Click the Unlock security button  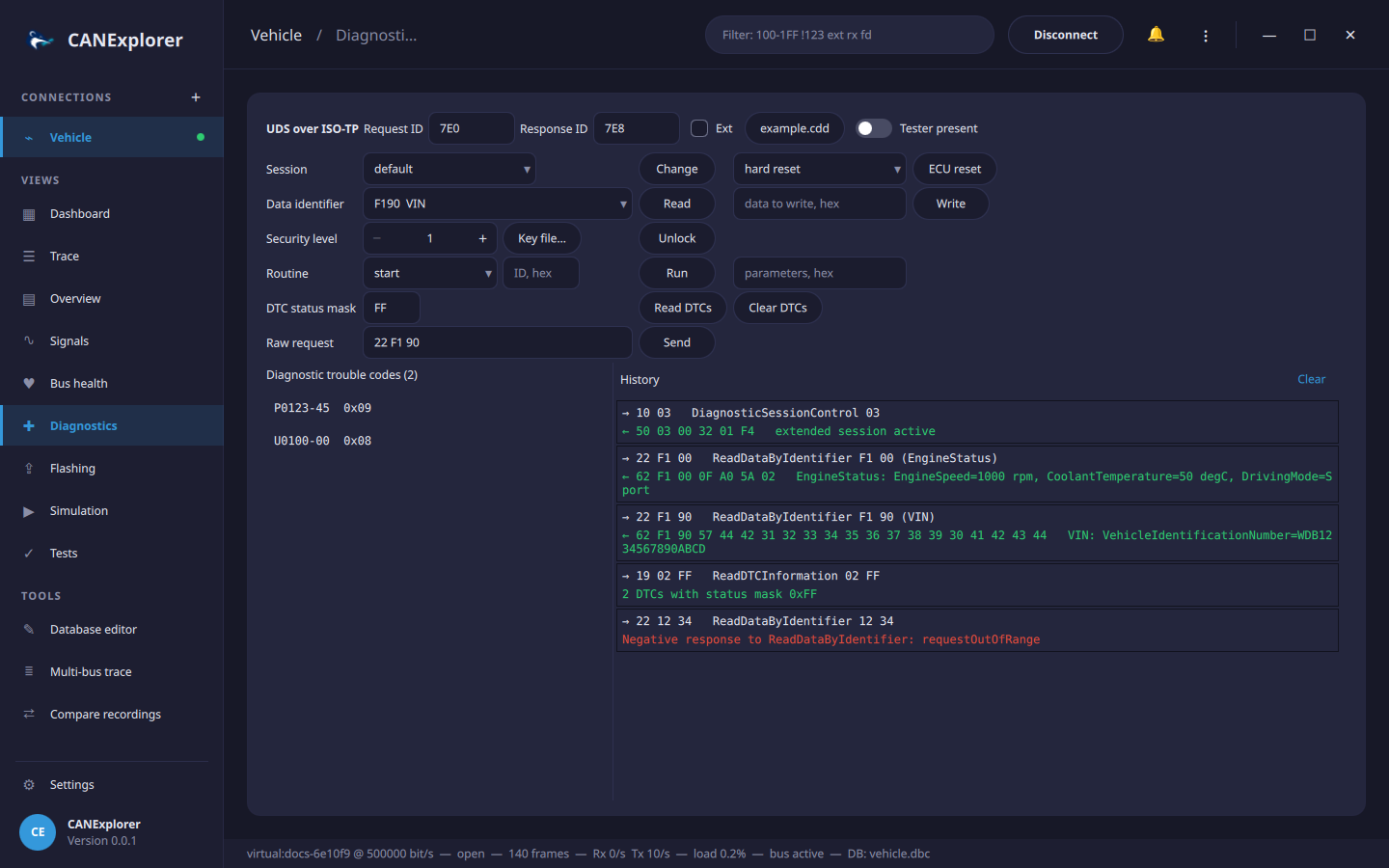click(x=677, y=238)
